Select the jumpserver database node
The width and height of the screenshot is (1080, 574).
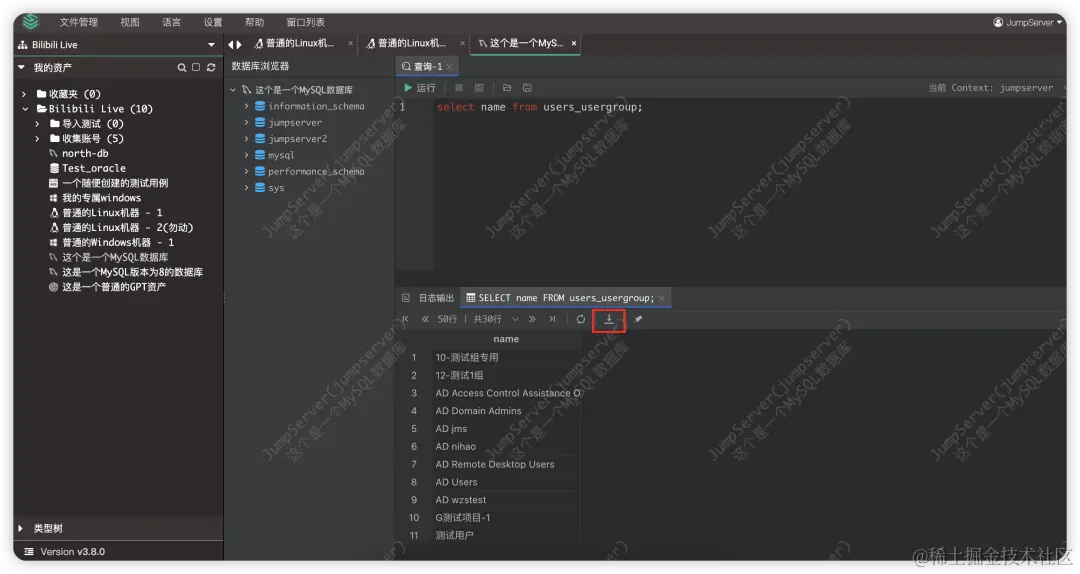click(295, 123)
